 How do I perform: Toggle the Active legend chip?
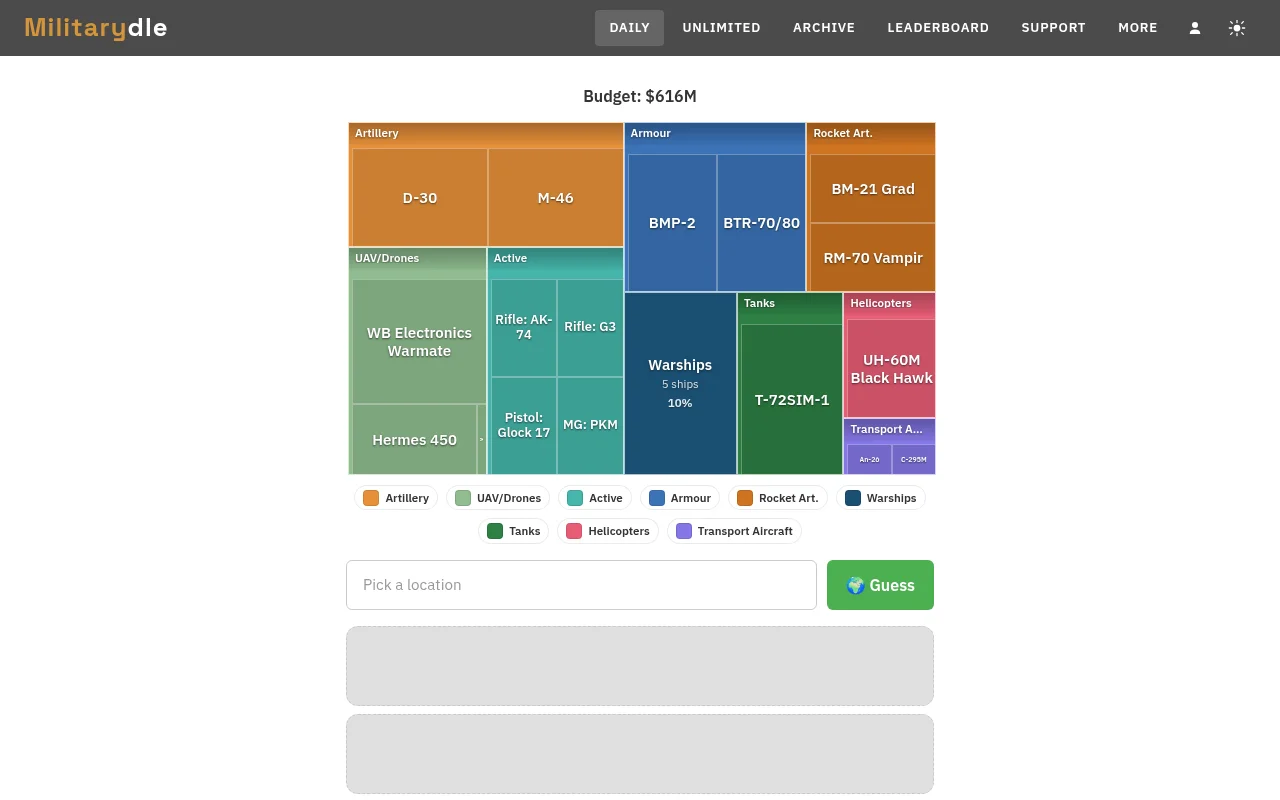595,498
